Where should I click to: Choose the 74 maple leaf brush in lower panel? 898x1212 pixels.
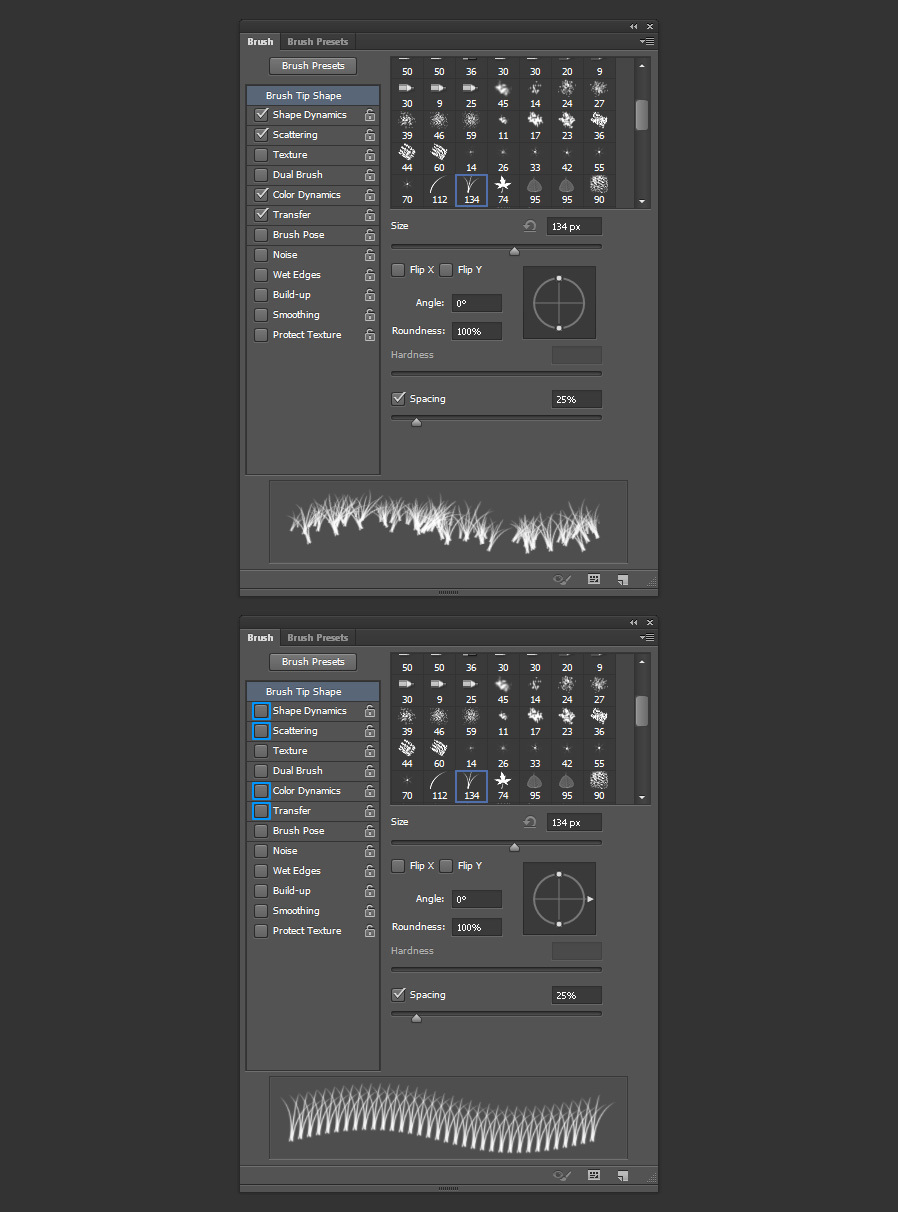click(503, 786)
